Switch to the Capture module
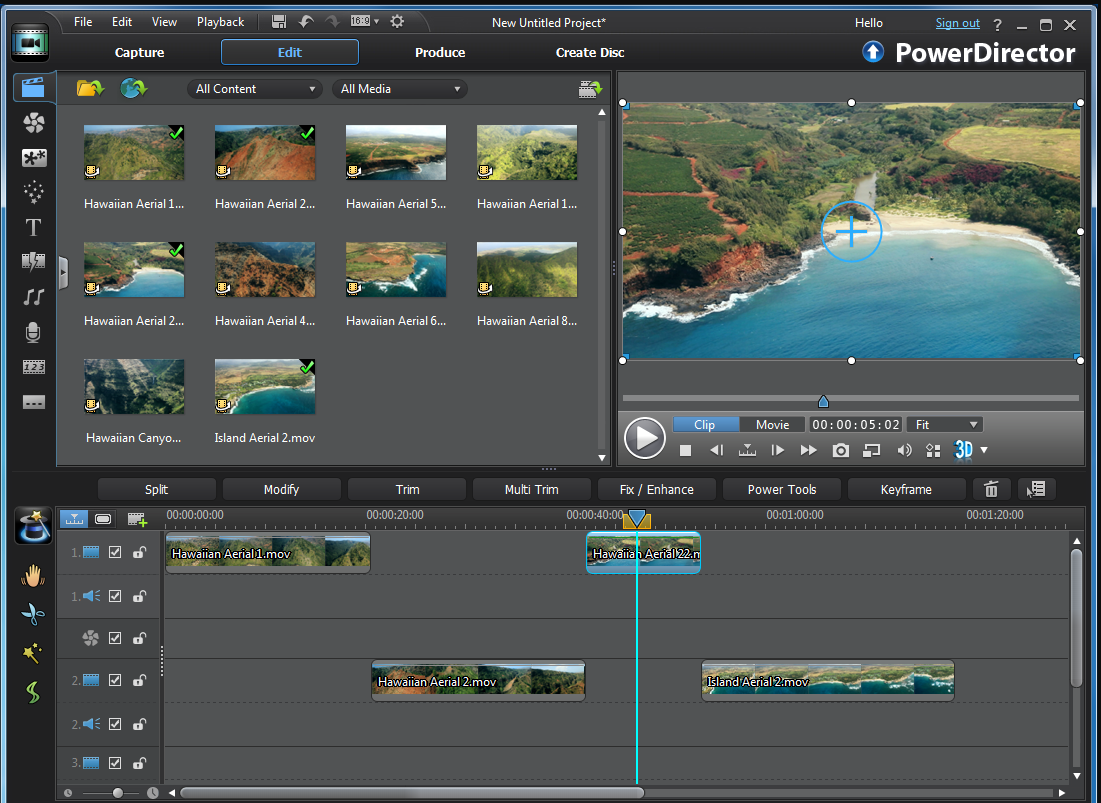1101x803 pixels. pos(139,53)
